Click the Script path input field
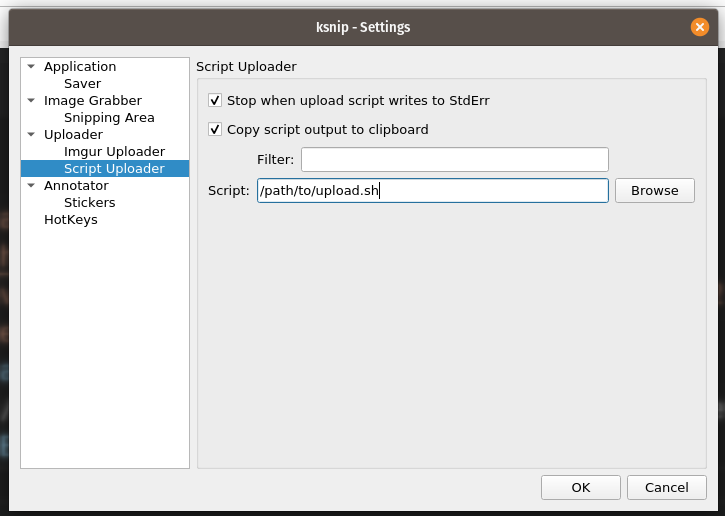 tap(433, 190)
